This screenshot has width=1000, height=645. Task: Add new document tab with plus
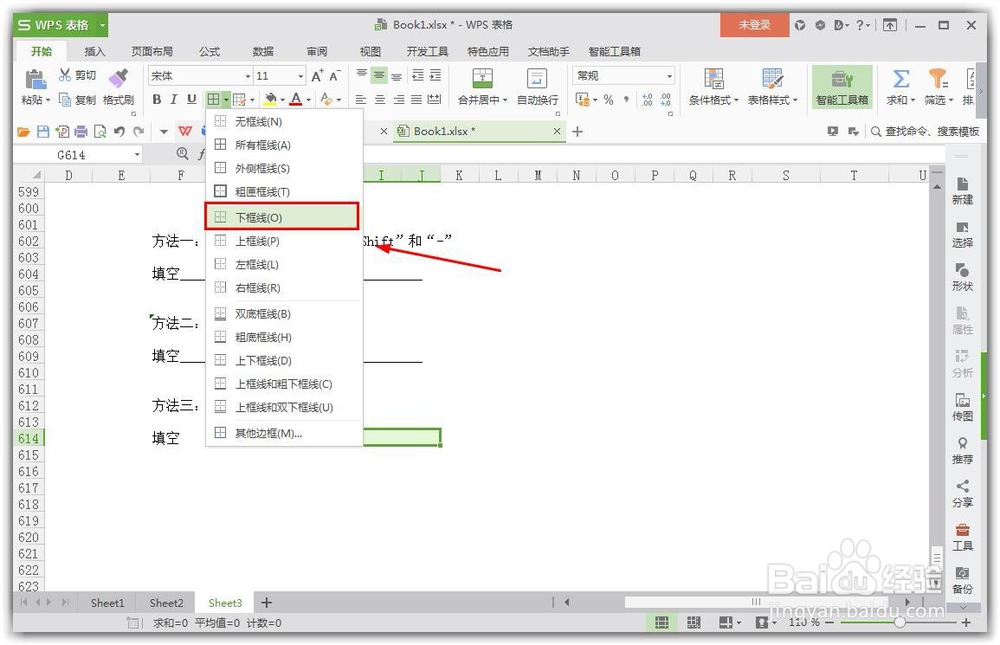(577, 131)
